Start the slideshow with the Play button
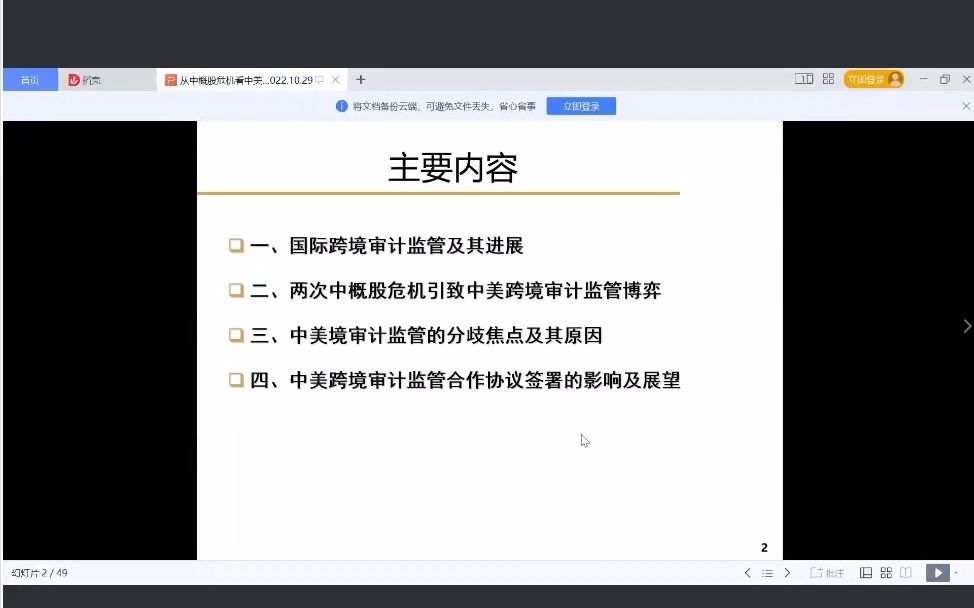 937,572
